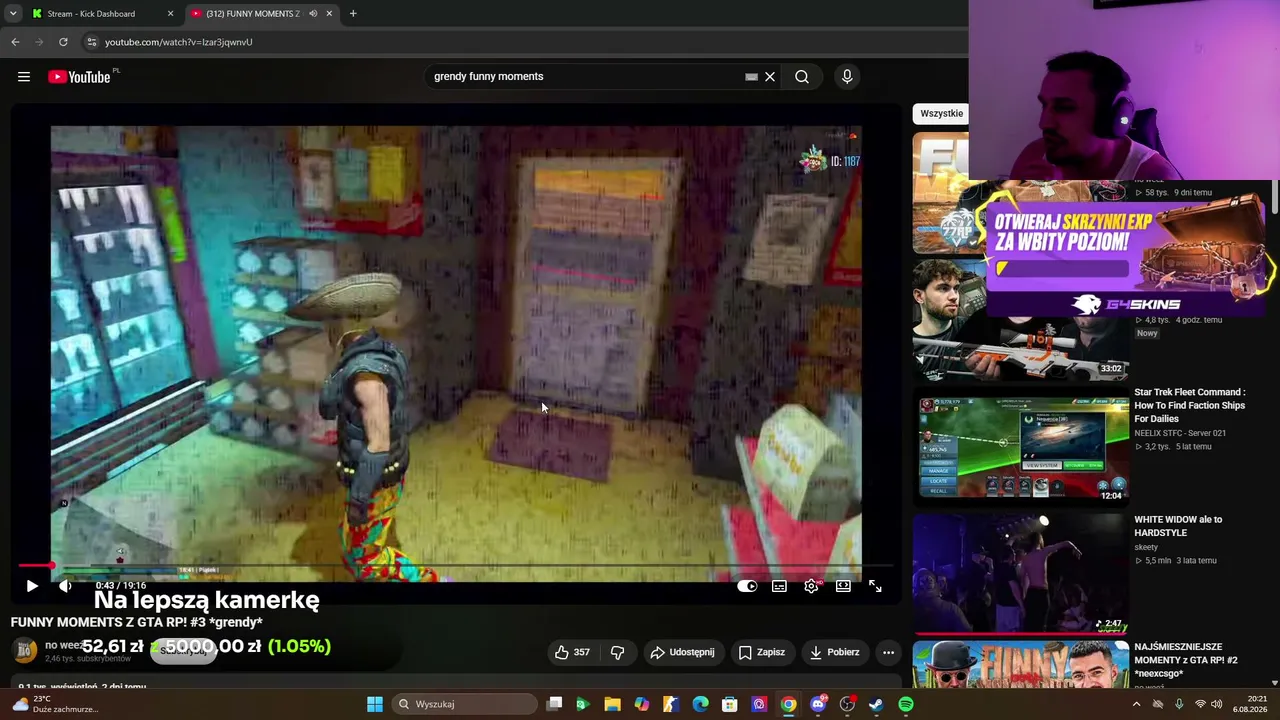The width and height of the screenshot is (1280, 720).
Task: Open OBS Studio from the taskbar
Action: tap(847, 704)
